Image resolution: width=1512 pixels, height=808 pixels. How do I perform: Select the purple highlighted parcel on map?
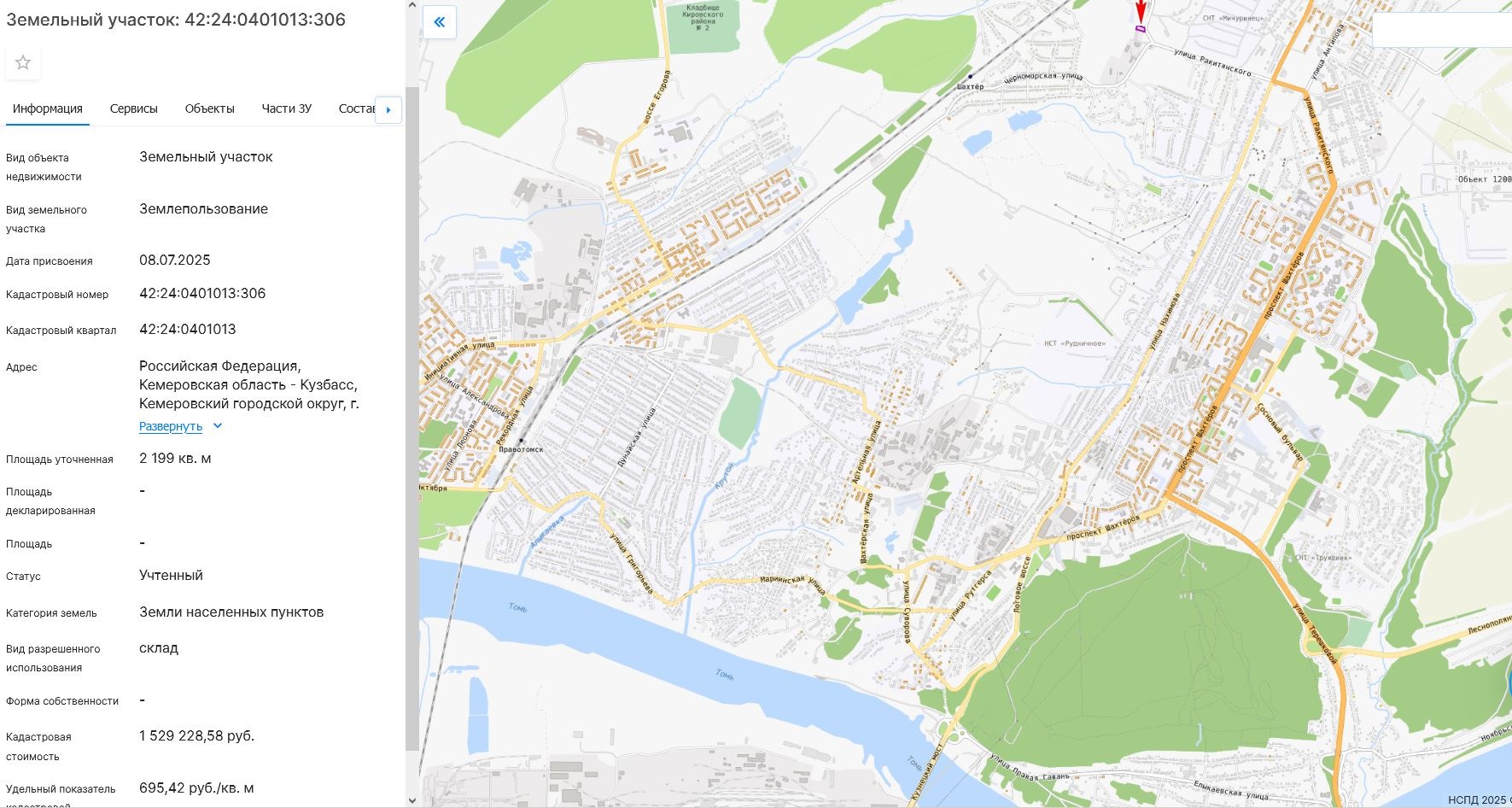click(1140, 28)
